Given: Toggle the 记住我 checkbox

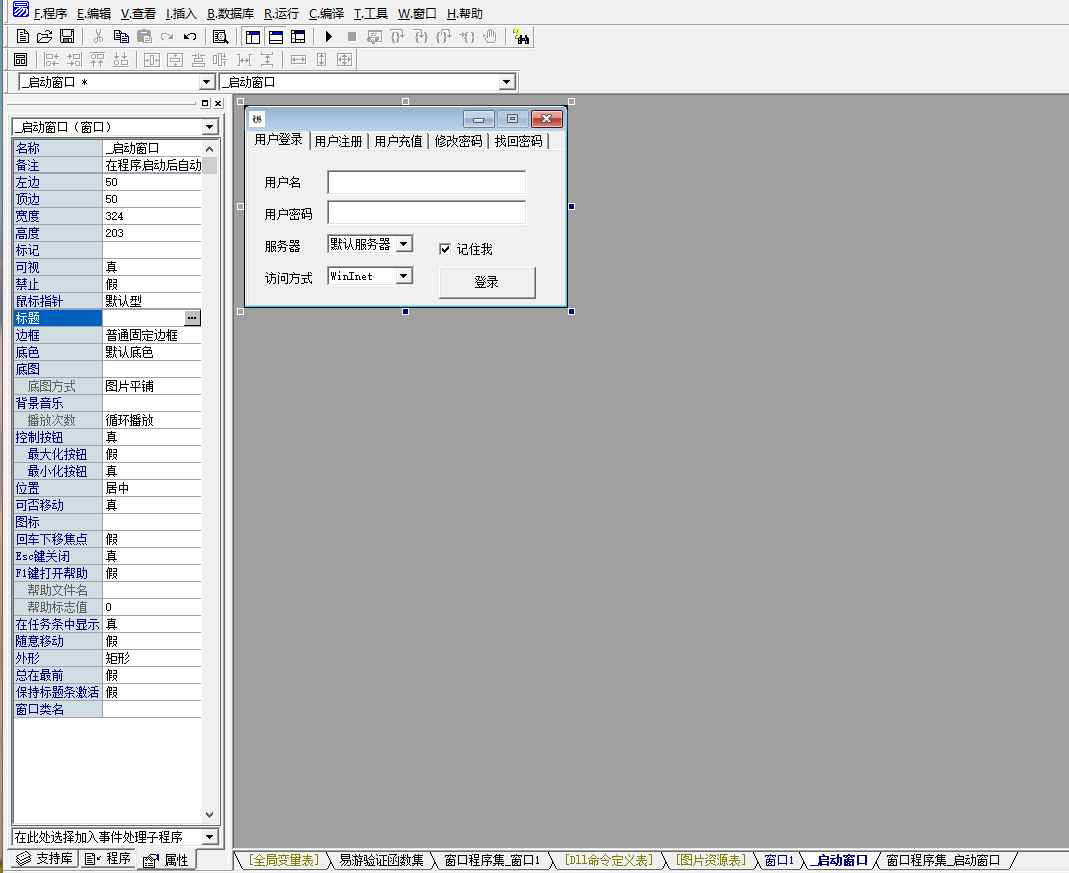Looking at the screenshot, I should click(445, 249).
